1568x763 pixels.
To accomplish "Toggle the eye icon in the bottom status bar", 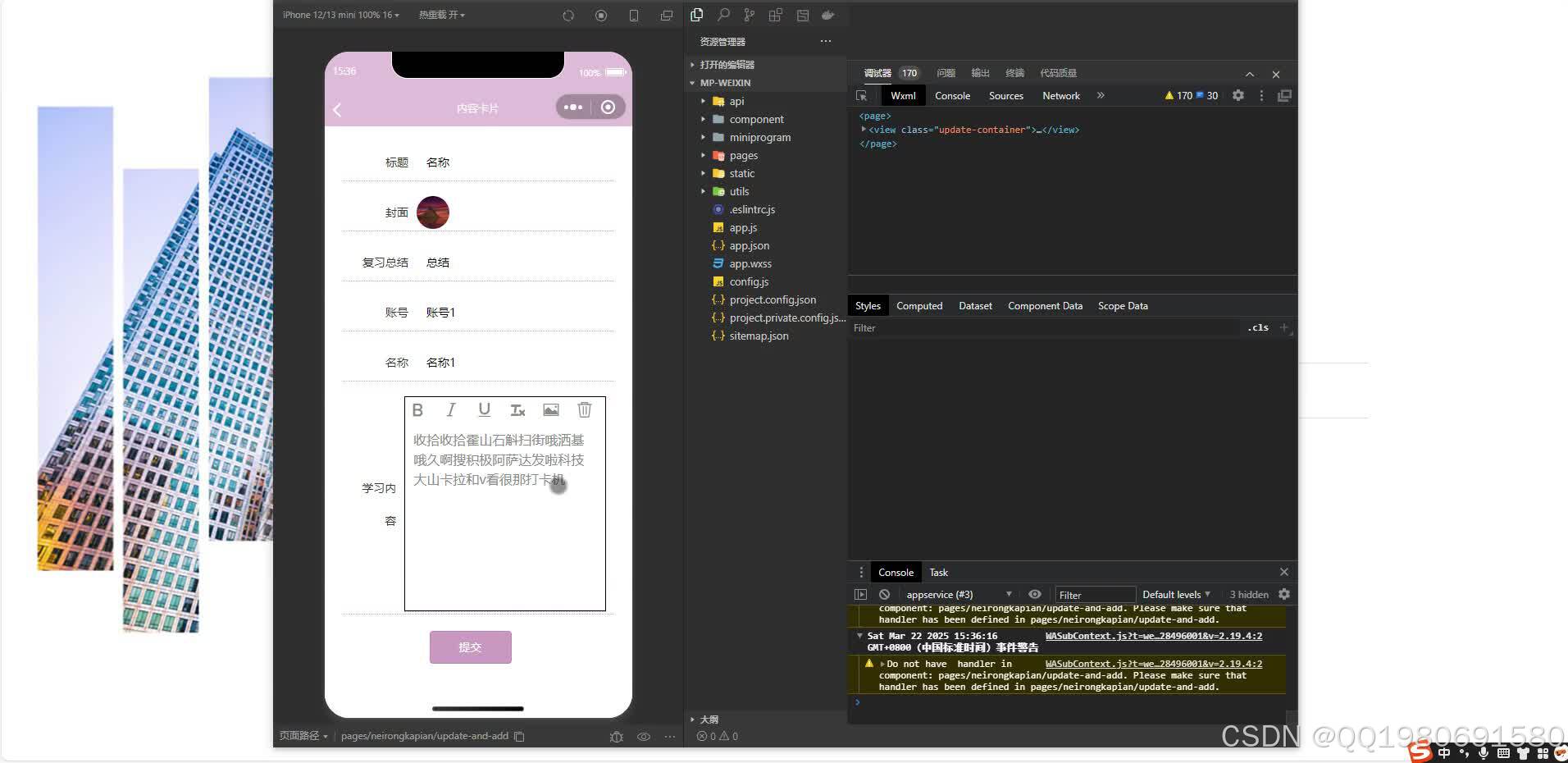I will [644, 736].
